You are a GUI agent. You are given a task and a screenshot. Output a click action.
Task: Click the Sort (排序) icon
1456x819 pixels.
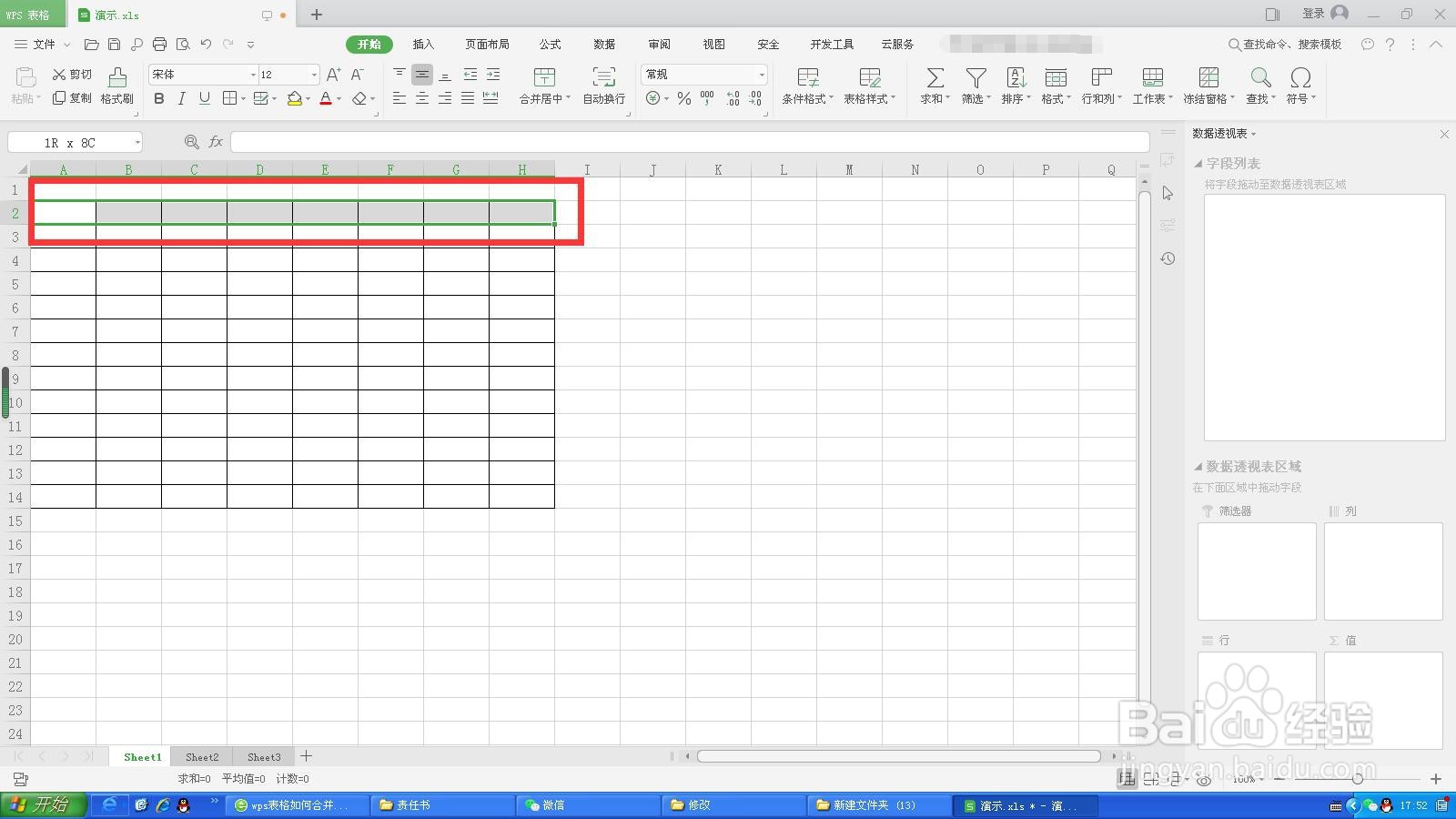(x=1016, y=78)
